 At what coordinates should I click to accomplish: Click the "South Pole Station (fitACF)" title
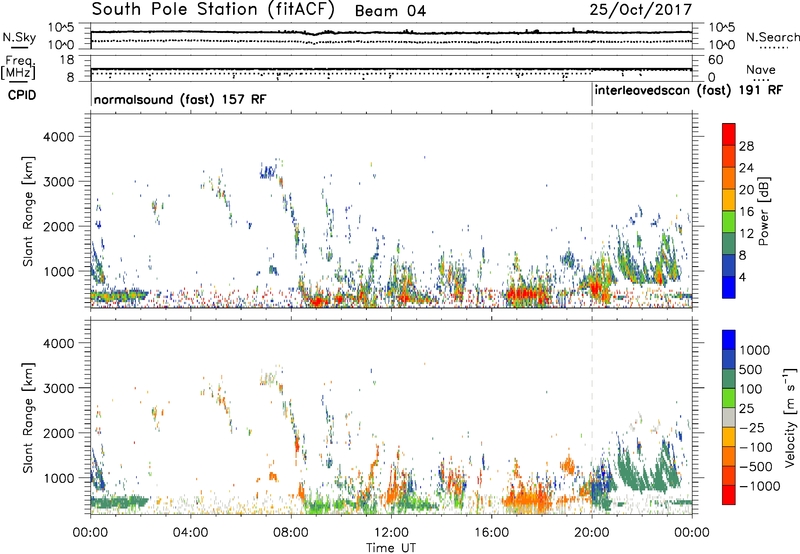213,9
